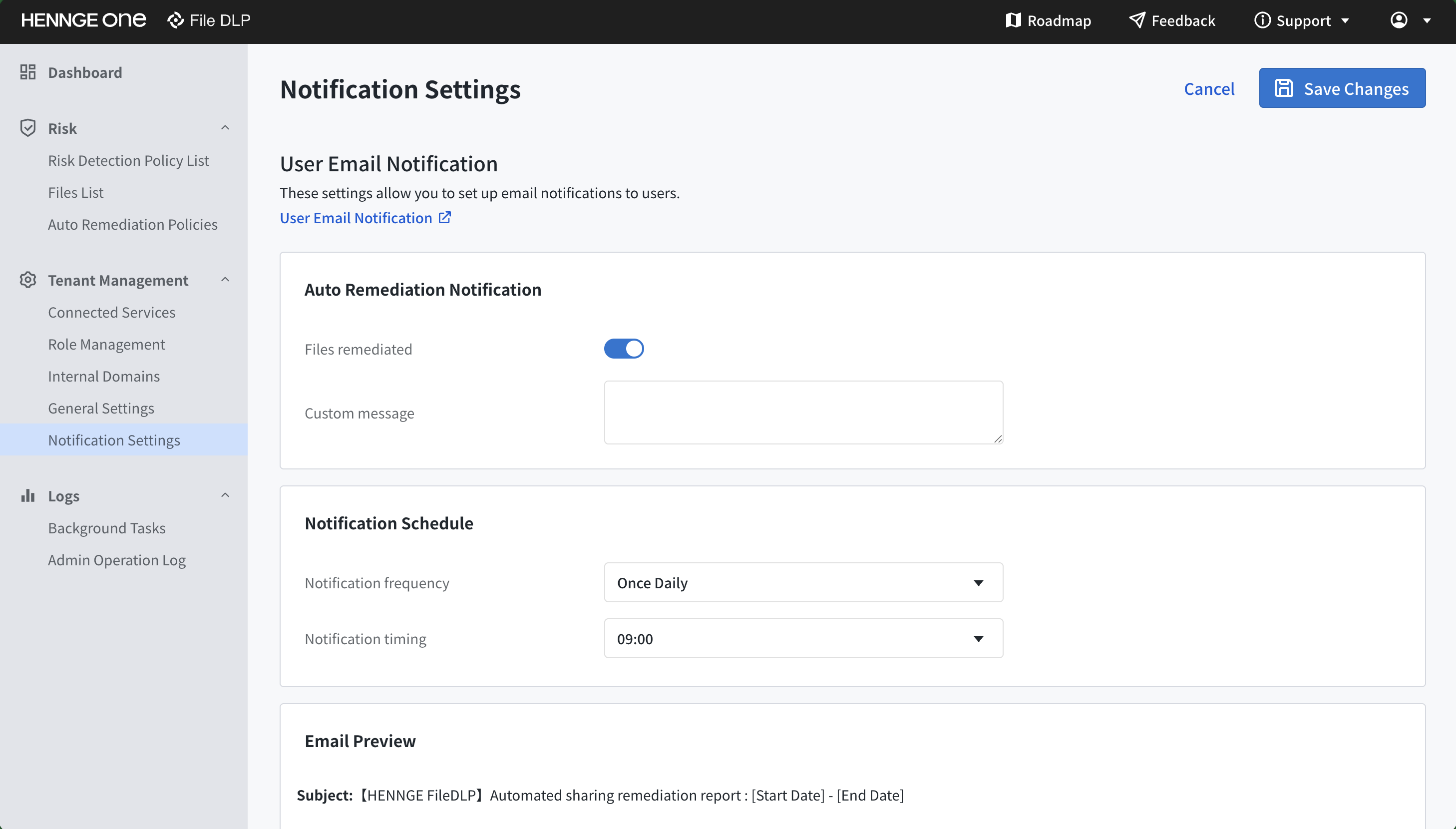Screen dimensions: 1456x829
Task: Collapse the Risk section chevron
Action: click(225, 128)
